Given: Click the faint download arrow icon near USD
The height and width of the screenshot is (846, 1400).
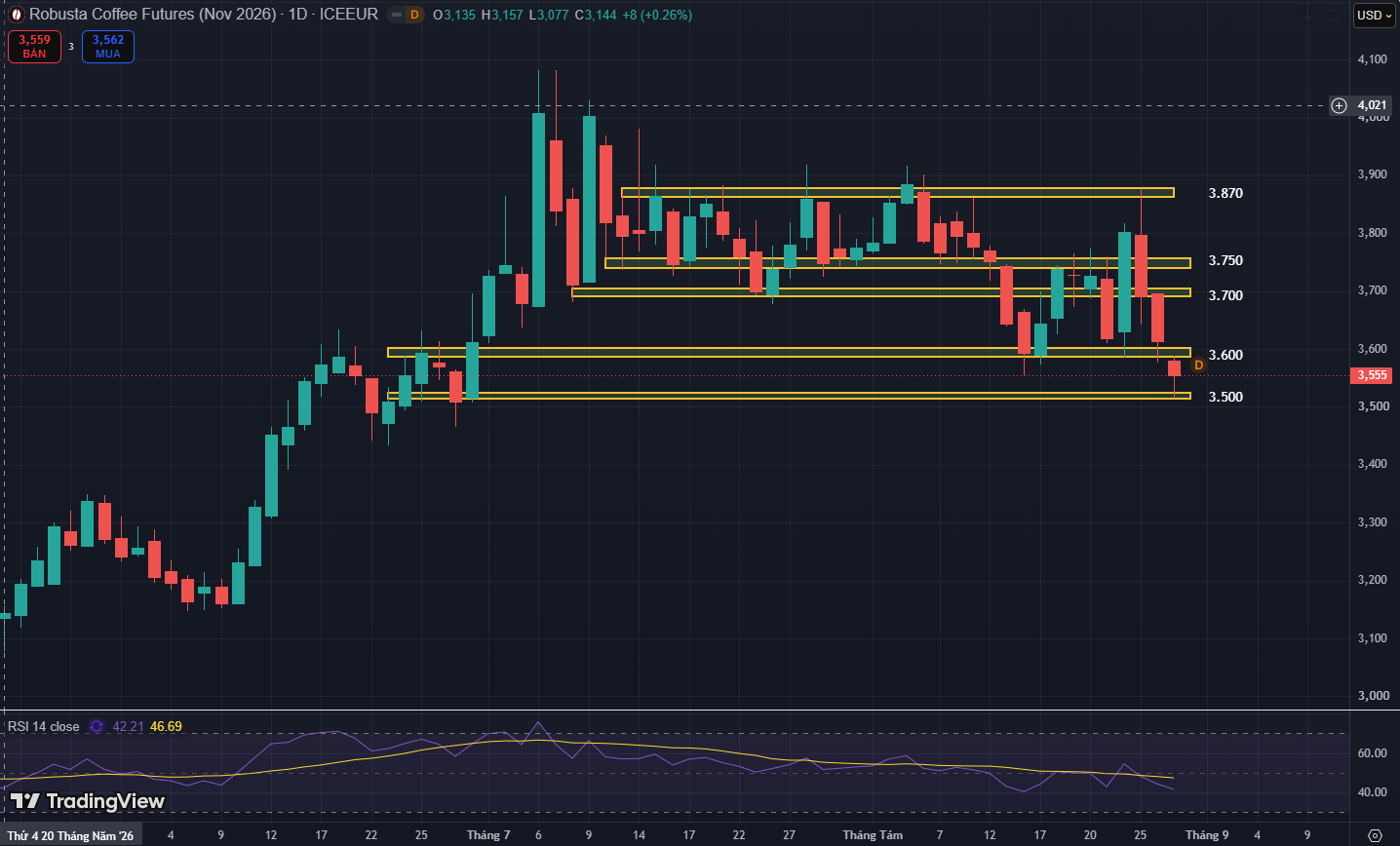Looking at the screenshot, I should [x=1307, y=15].
